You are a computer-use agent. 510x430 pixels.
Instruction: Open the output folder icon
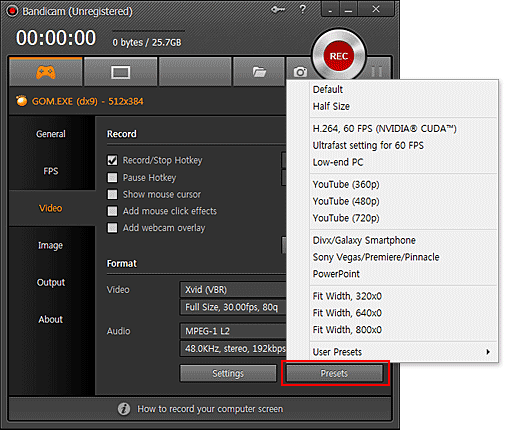pyautogui.click(x=259, y=72)
